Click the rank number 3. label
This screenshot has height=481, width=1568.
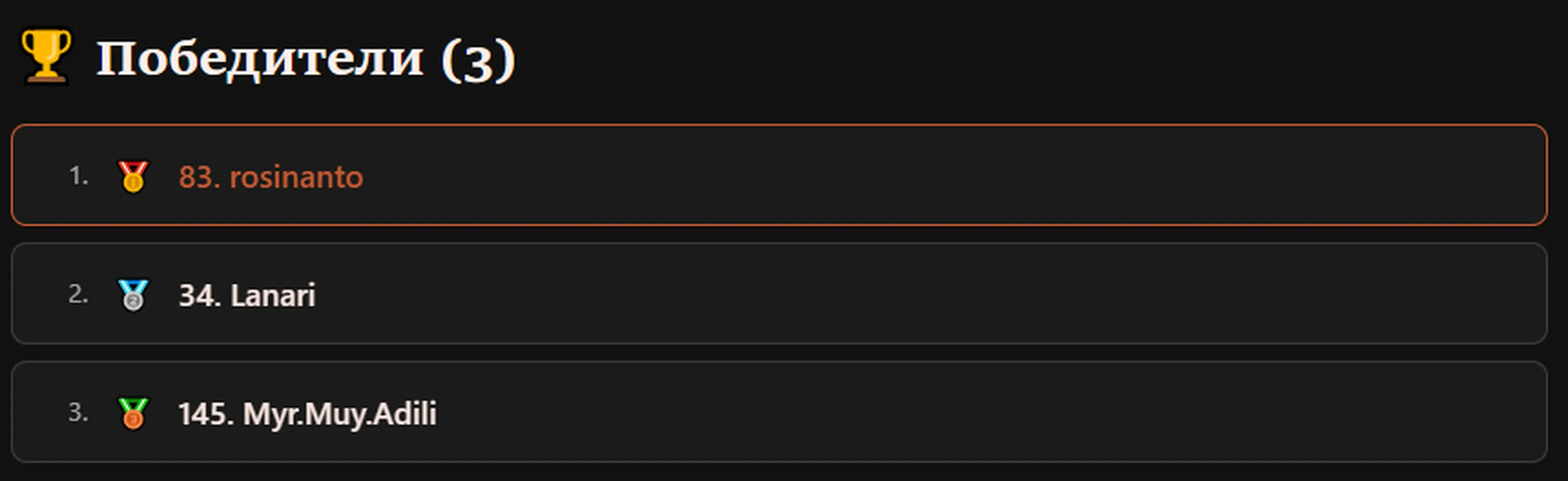78,413
